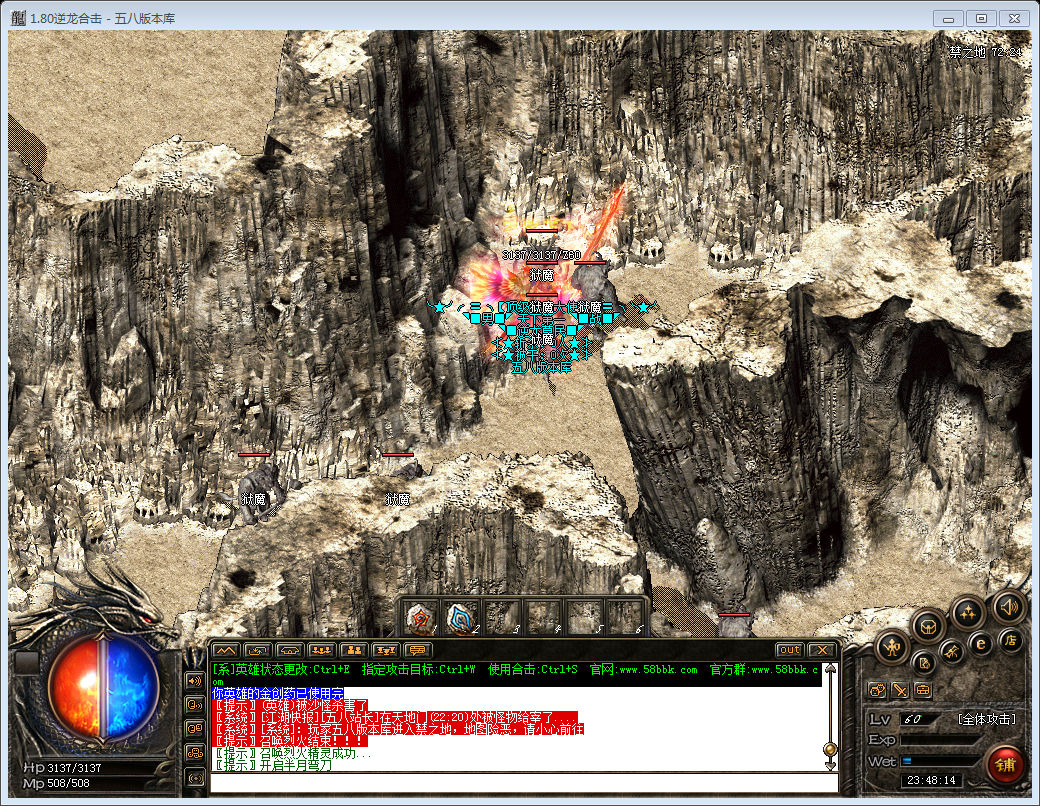Open the starred document quest icon
The width and height of the screenshot is (1040, 806).
coord(924,663)
